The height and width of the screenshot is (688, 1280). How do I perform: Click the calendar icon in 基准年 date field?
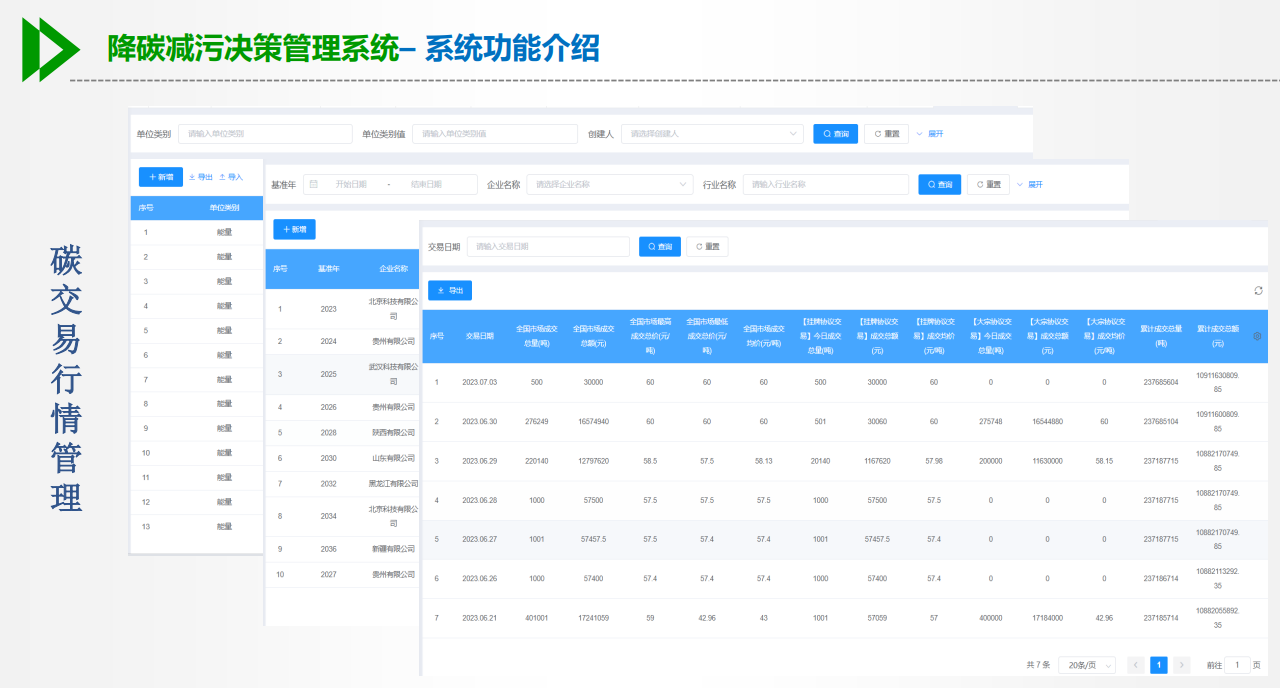pyautogui.click(x=314, y=184)
